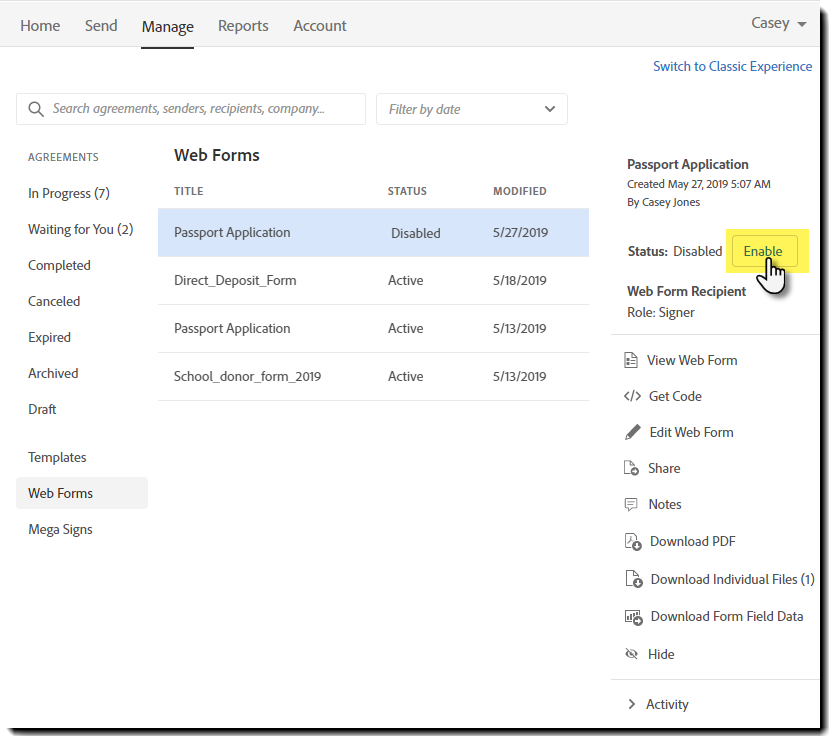Click the Download Form Field Data icon

(x=632, y=616)
